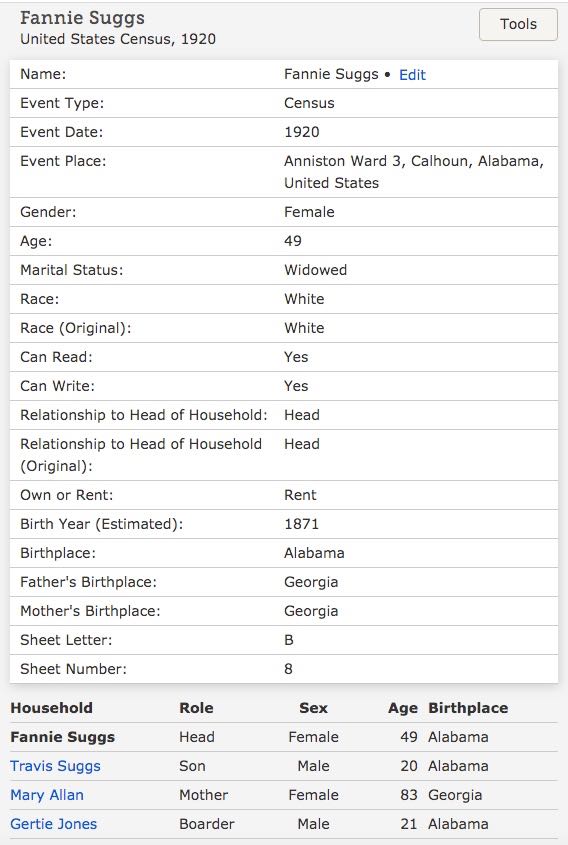Open Travis Suggs household member record
The image size is (568, 845).
[x=56, y=766]
